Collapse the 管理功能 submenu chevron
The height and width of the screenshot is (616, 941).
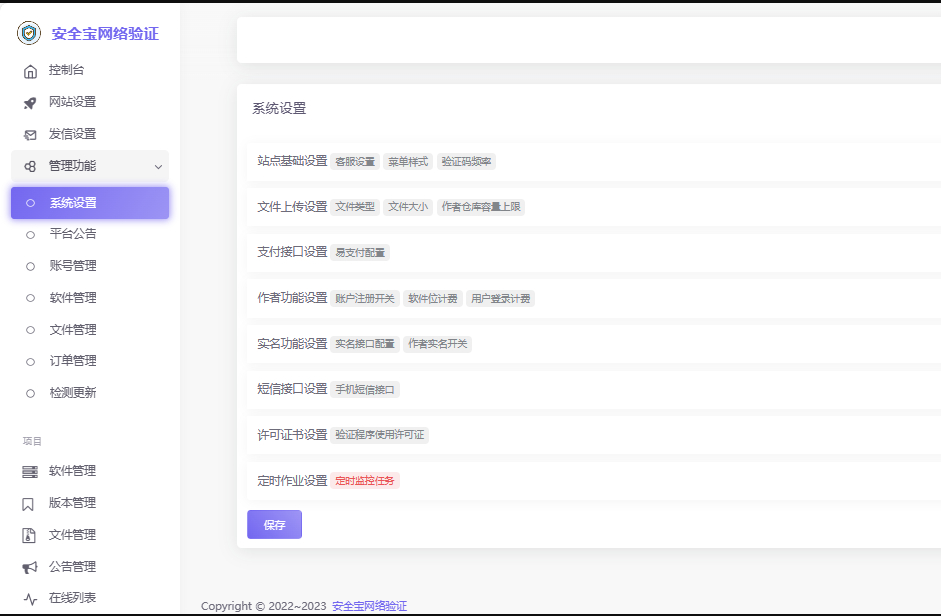(158, 166)
